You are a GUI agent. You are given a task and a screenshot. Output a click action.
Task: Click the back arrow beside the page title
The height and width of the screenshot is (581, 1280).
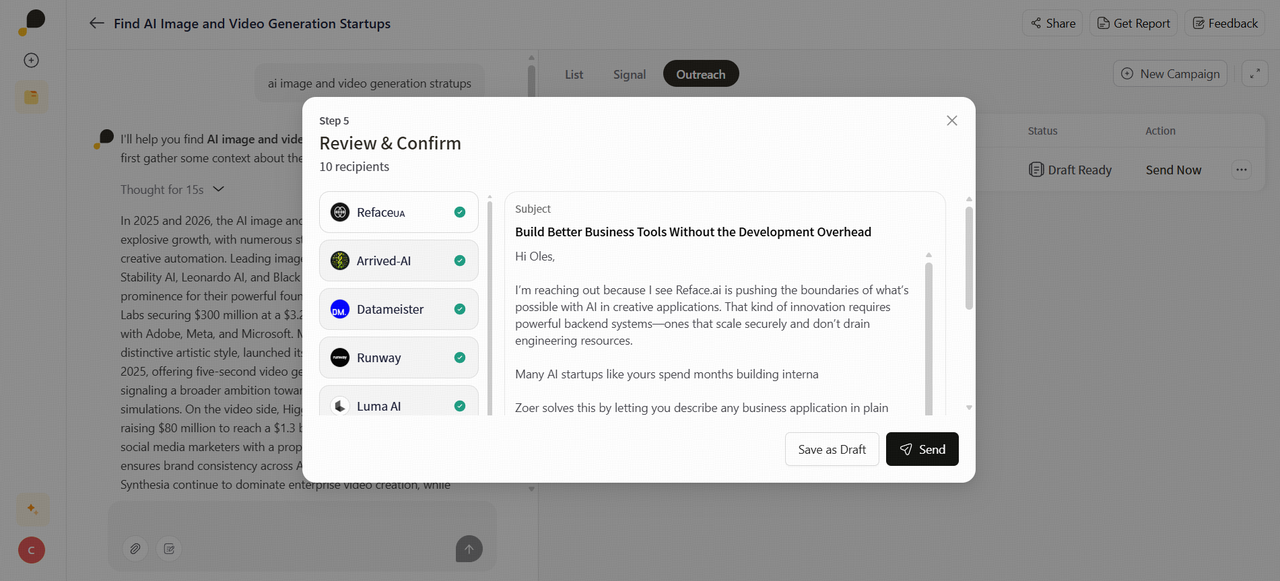coord(96,23)
